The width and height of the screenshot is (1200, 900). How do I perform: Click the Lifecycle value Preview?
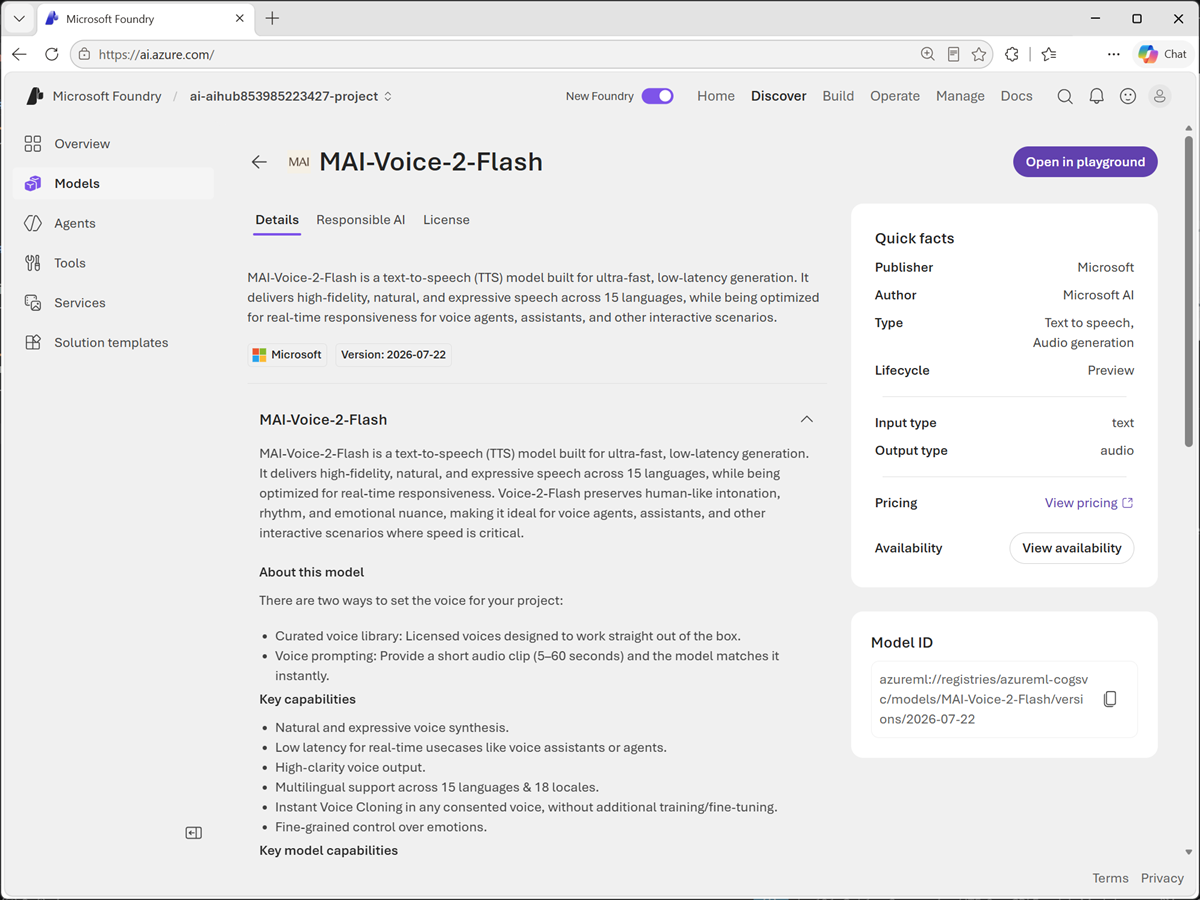tap(1110, 370)
